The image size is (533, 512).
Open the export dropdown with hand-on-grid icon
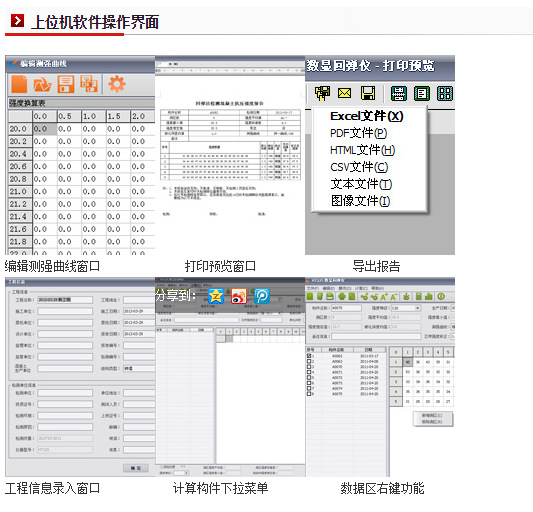322,93
